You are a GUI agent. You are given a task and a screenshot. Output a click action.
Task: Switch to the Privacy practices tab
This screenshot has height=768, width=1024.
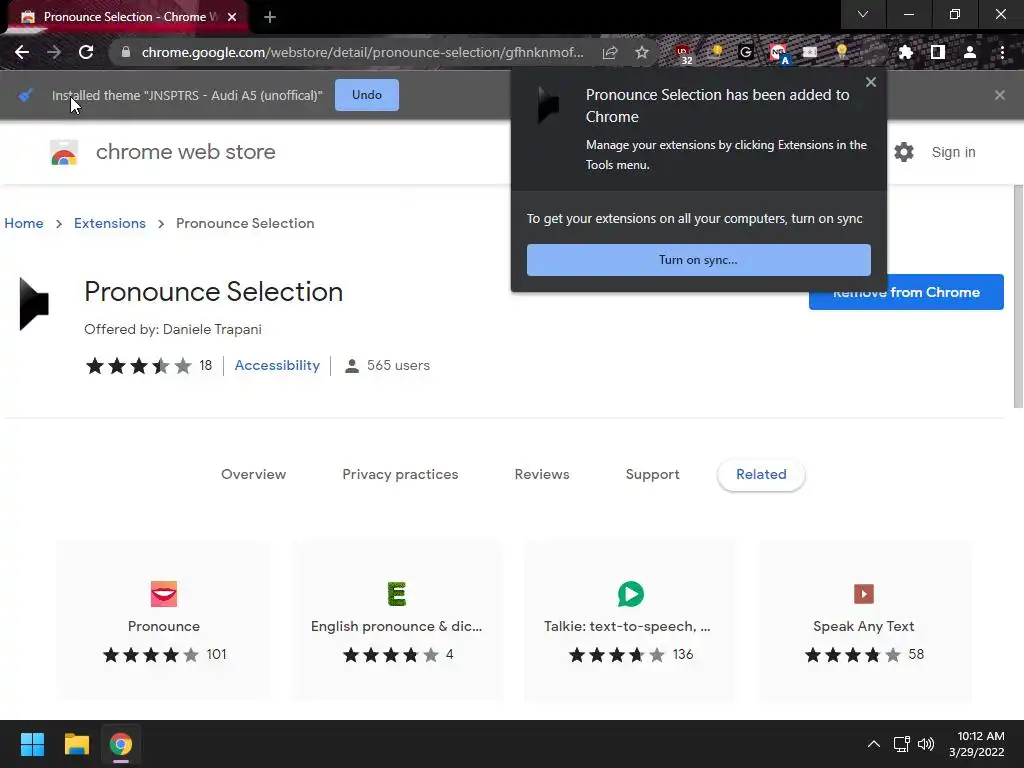[400, 475]
